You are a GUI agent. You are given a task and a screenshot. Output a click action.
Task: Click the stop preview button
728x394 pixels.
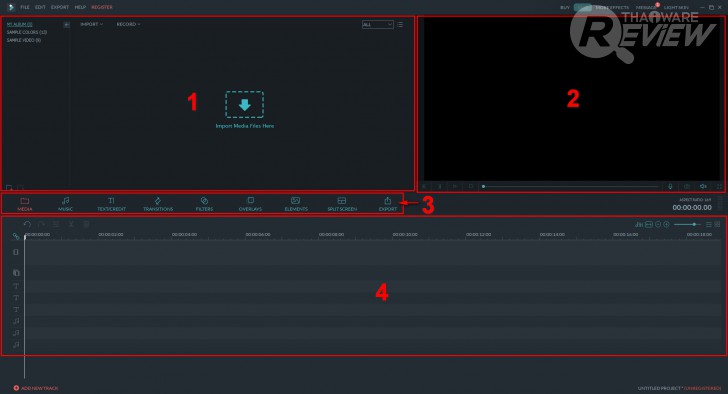point(471,186)
